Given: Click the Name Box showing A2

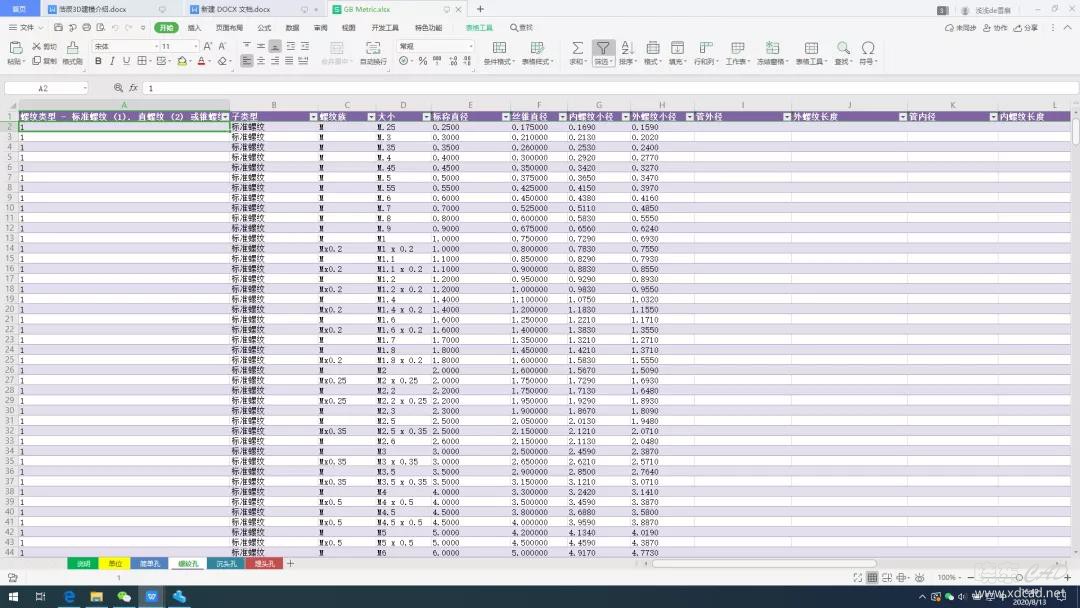Looking at the screenshot, I should [x=45, y=88].
